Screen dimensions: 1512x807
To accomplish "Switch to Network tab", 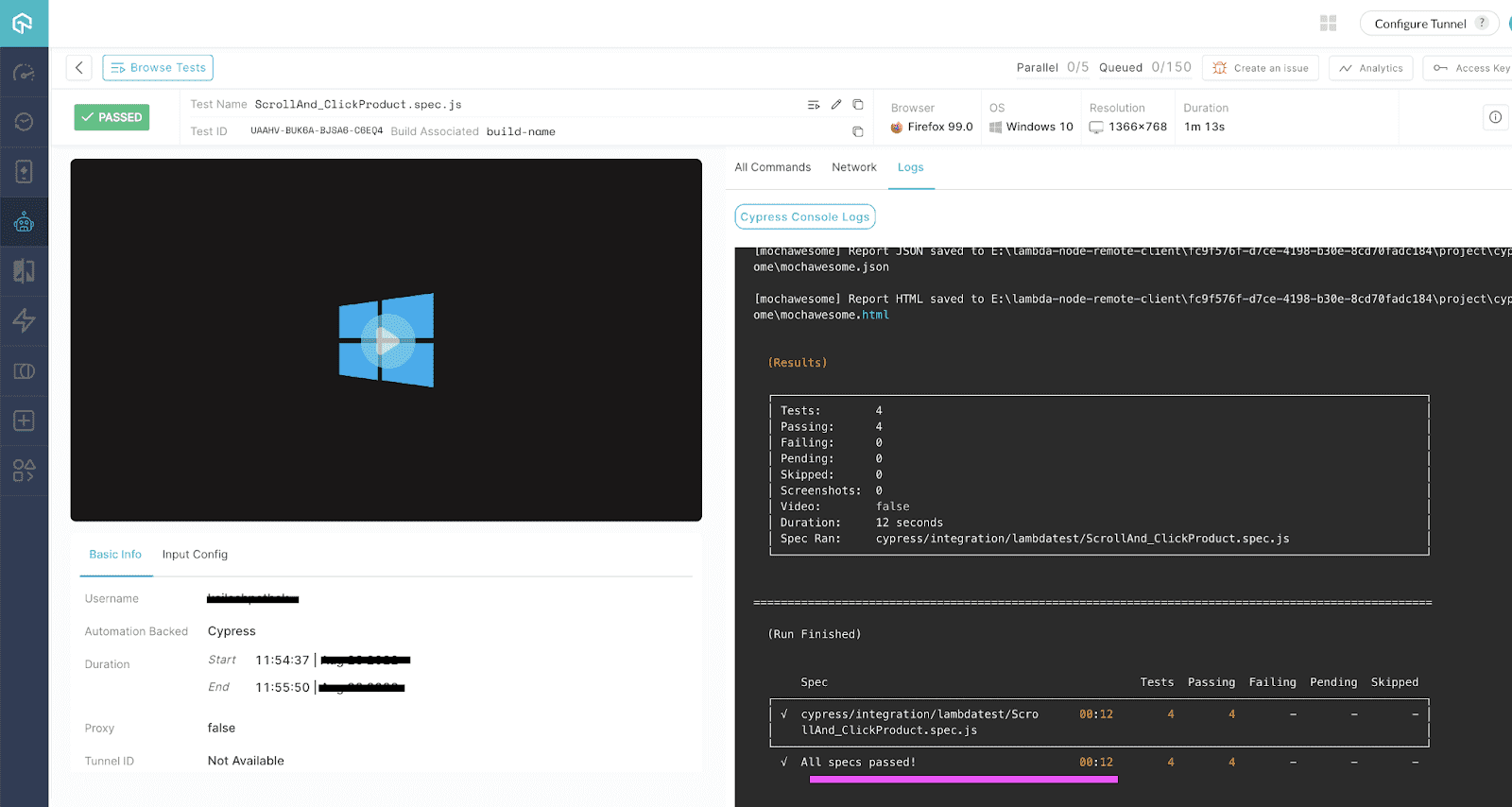I will (x=854, y=167).
